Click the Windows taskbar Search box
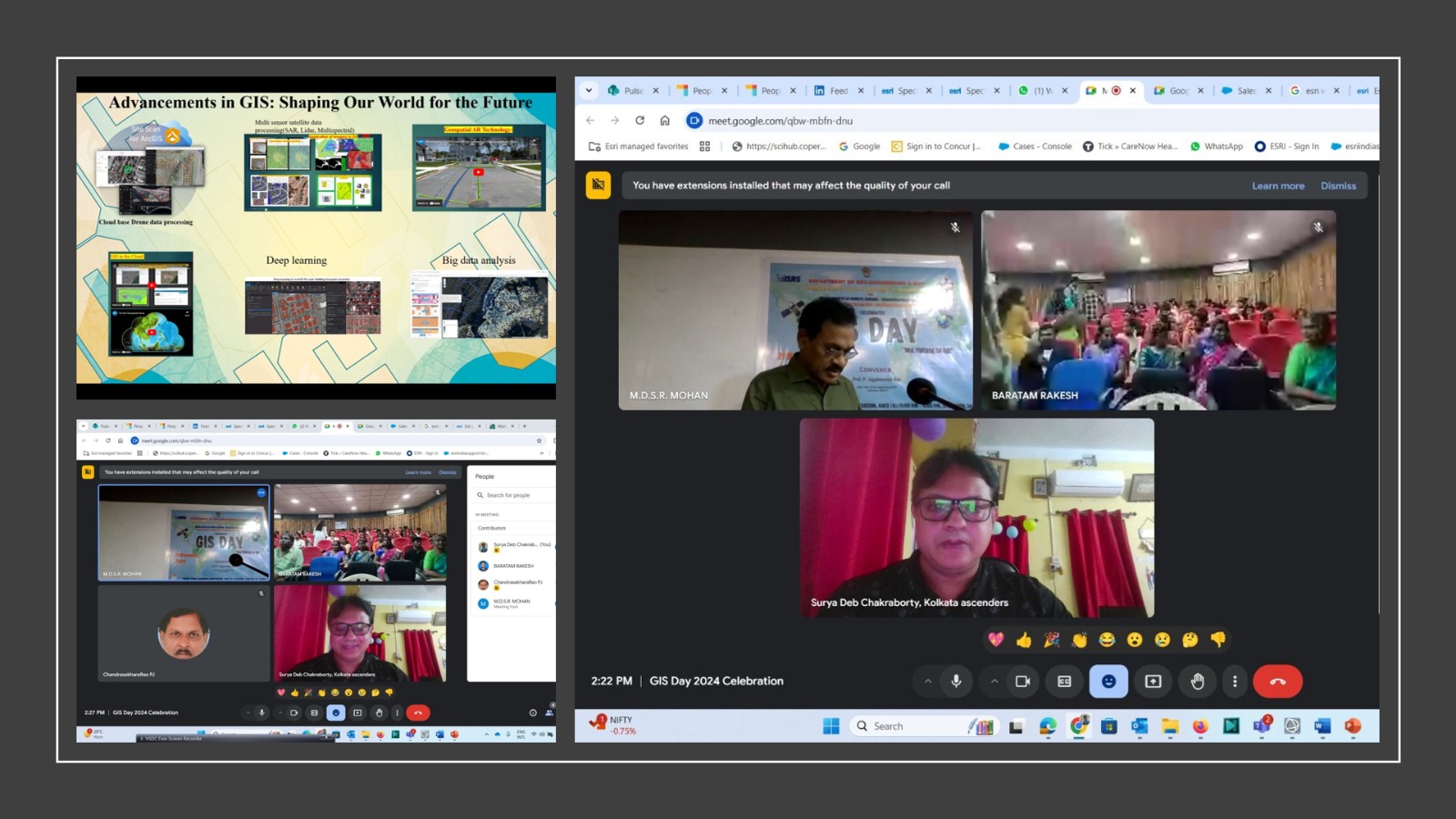 click(x=905, y=726)
